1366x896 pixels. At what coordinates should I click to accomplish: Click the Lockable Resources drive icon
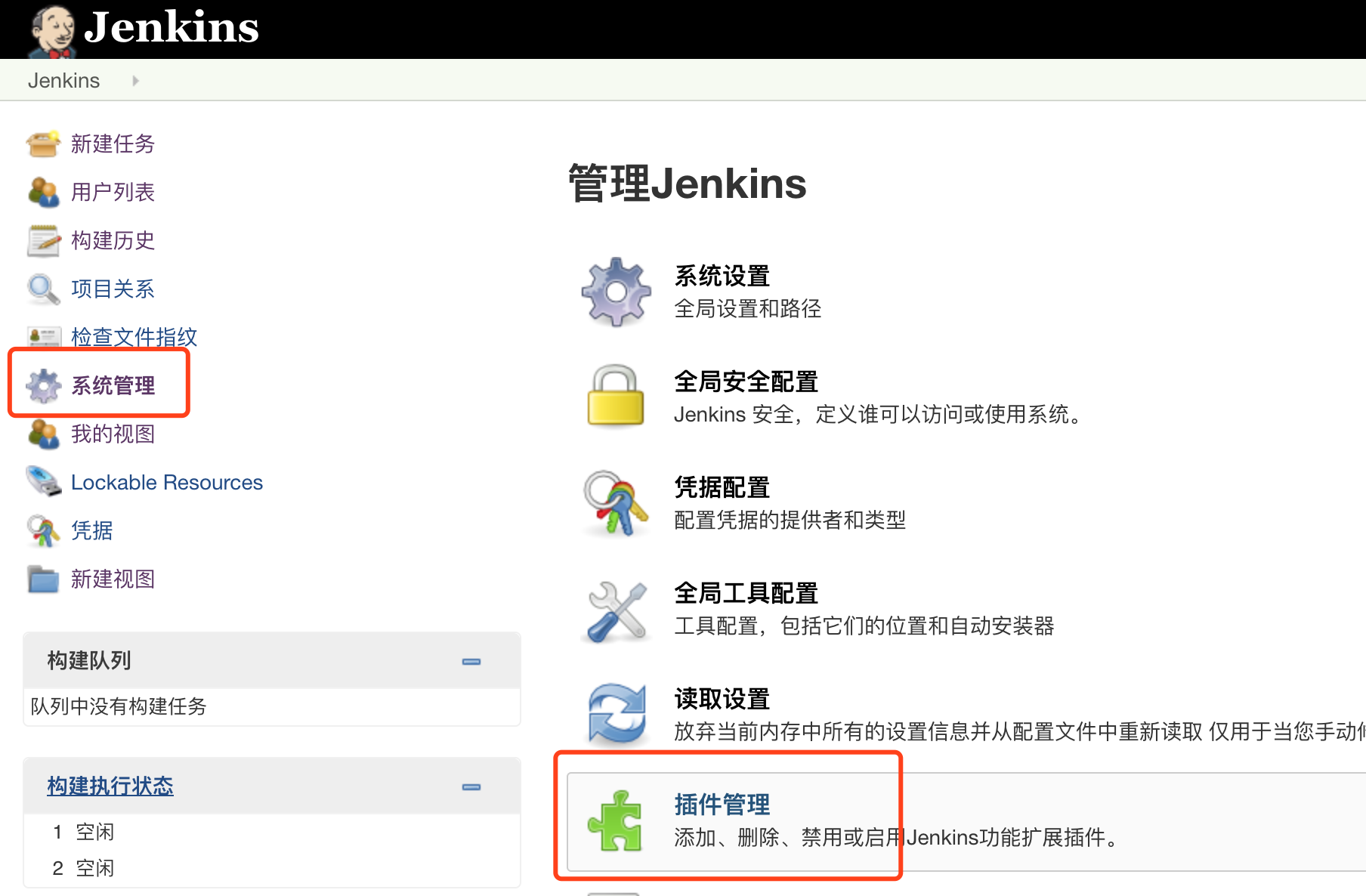coord(43,482)
